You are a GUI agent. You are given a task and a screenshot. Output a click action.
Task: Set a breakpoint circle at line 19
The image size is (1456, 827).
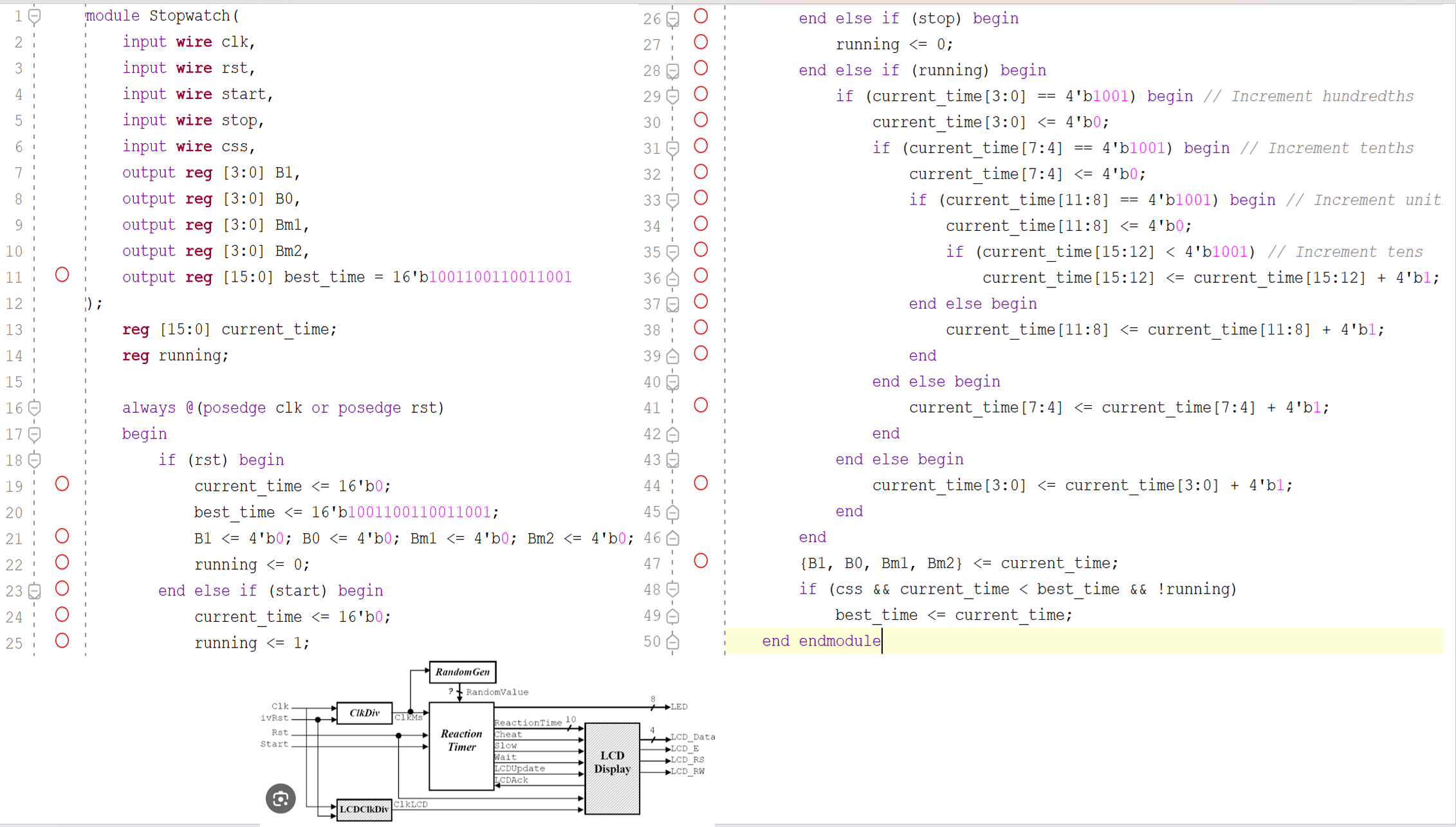[62, 484]
